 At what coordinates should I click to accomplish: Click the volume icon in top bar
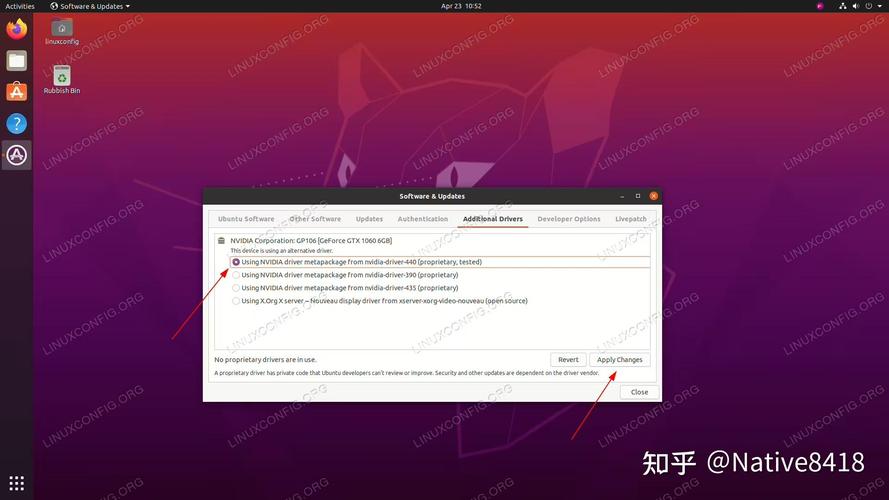tap(856, 6)
